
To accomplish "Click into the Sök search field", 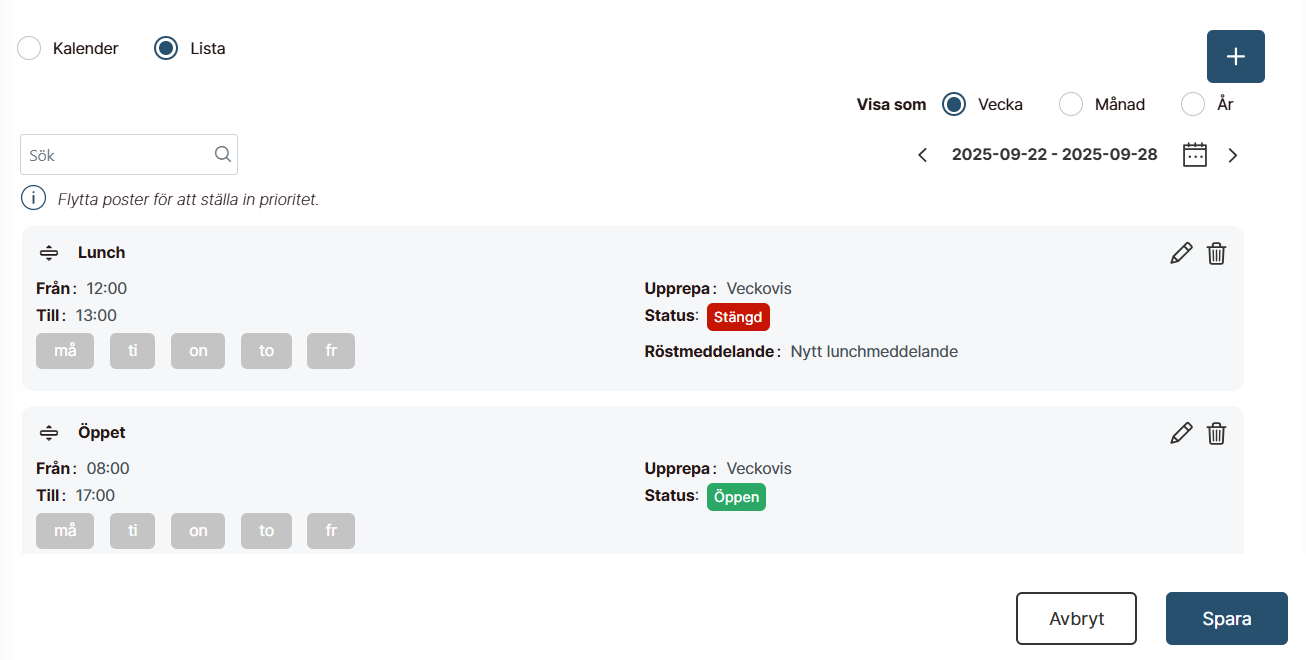I will click(x=118, y=155).
